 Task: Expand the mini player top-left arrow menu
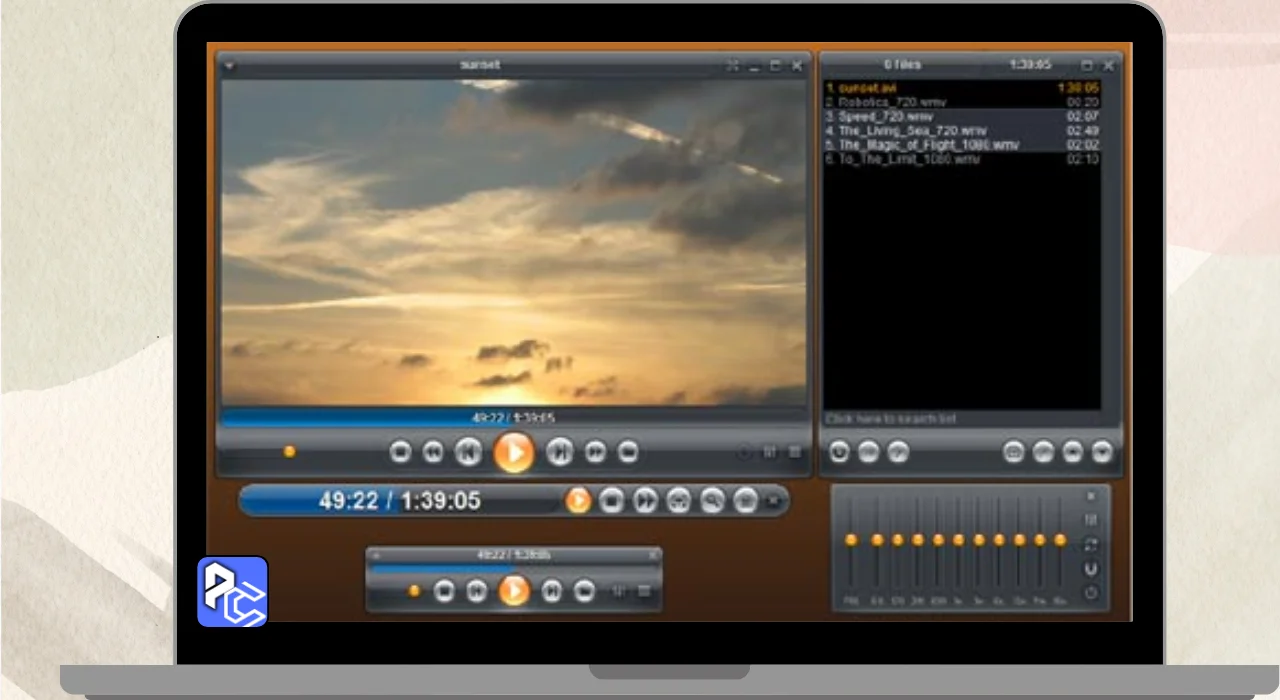pos(376,555)
